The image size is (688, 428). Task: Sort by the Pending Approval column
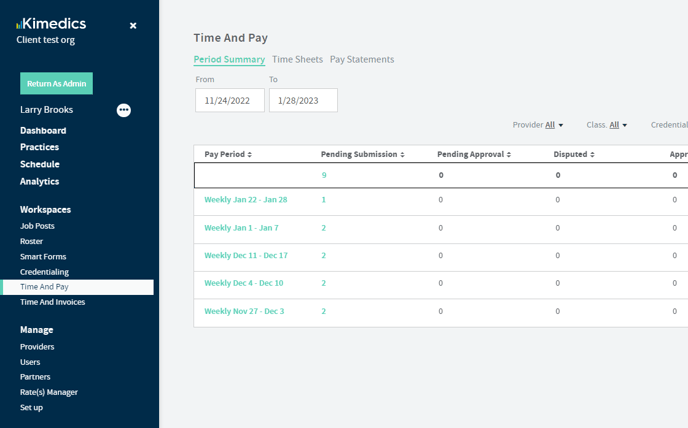[475, 154]
